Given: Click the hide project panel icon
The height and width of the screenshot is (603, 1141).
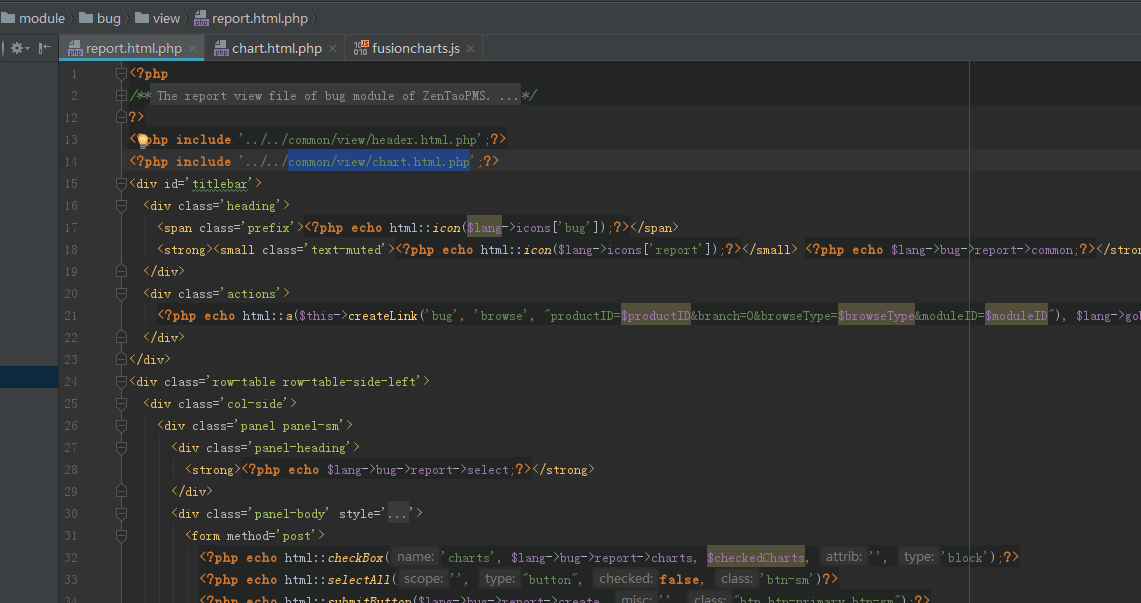Looking at the screenshot, I should (x=45, y=48).
